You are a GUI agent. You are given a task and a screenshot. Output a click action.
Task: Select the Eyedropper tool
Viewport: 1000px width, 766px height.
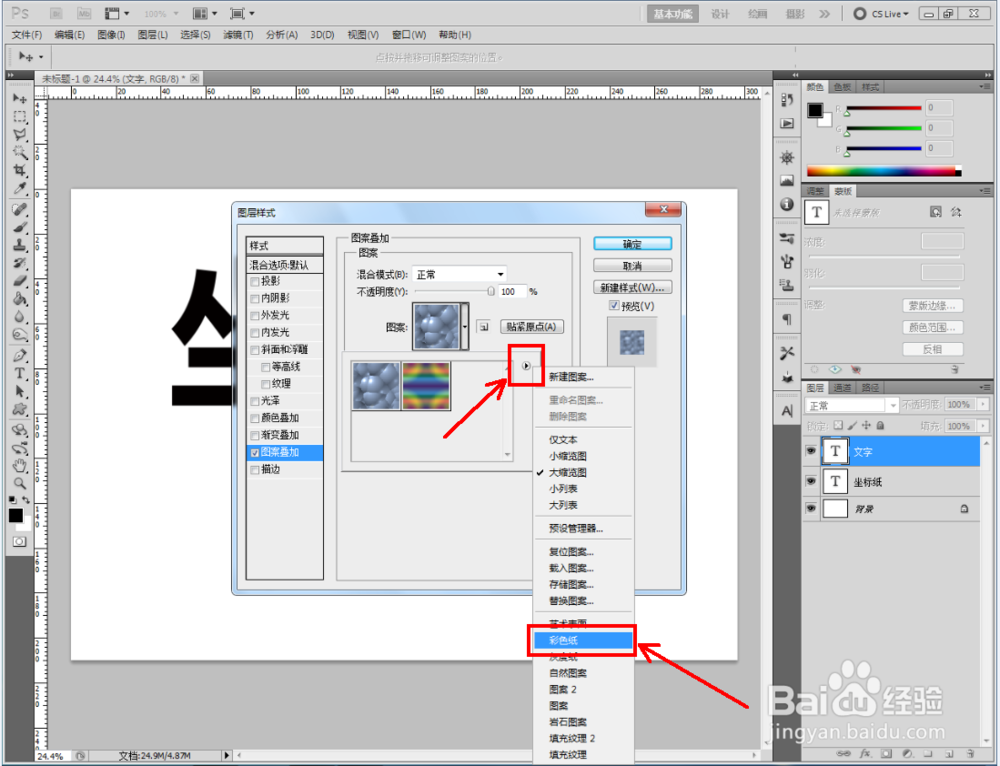20,184
